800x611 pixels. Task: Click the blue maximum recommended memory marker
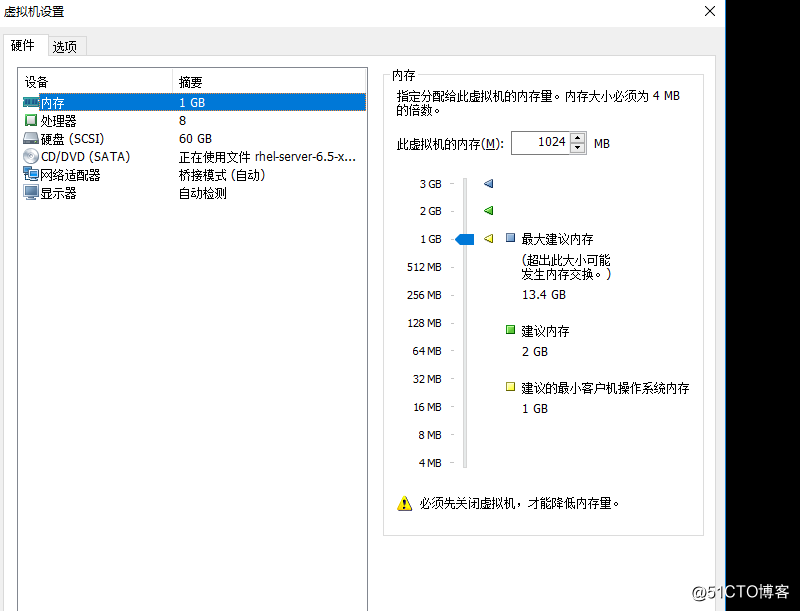[510, 238]
